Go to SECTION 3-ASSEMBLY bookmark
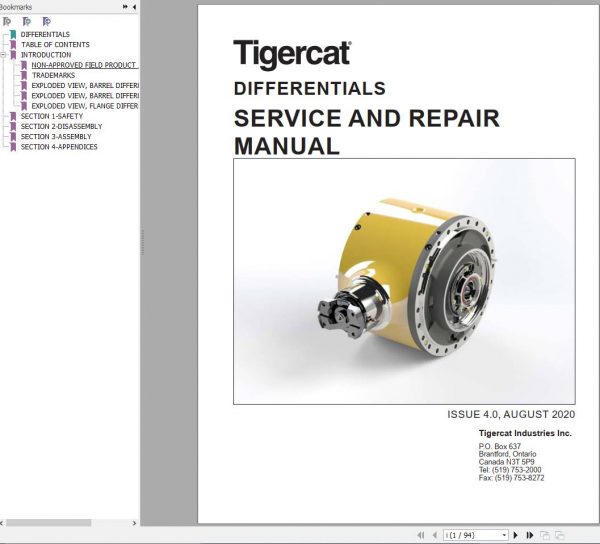600x544 pixels. pos(56,137)
